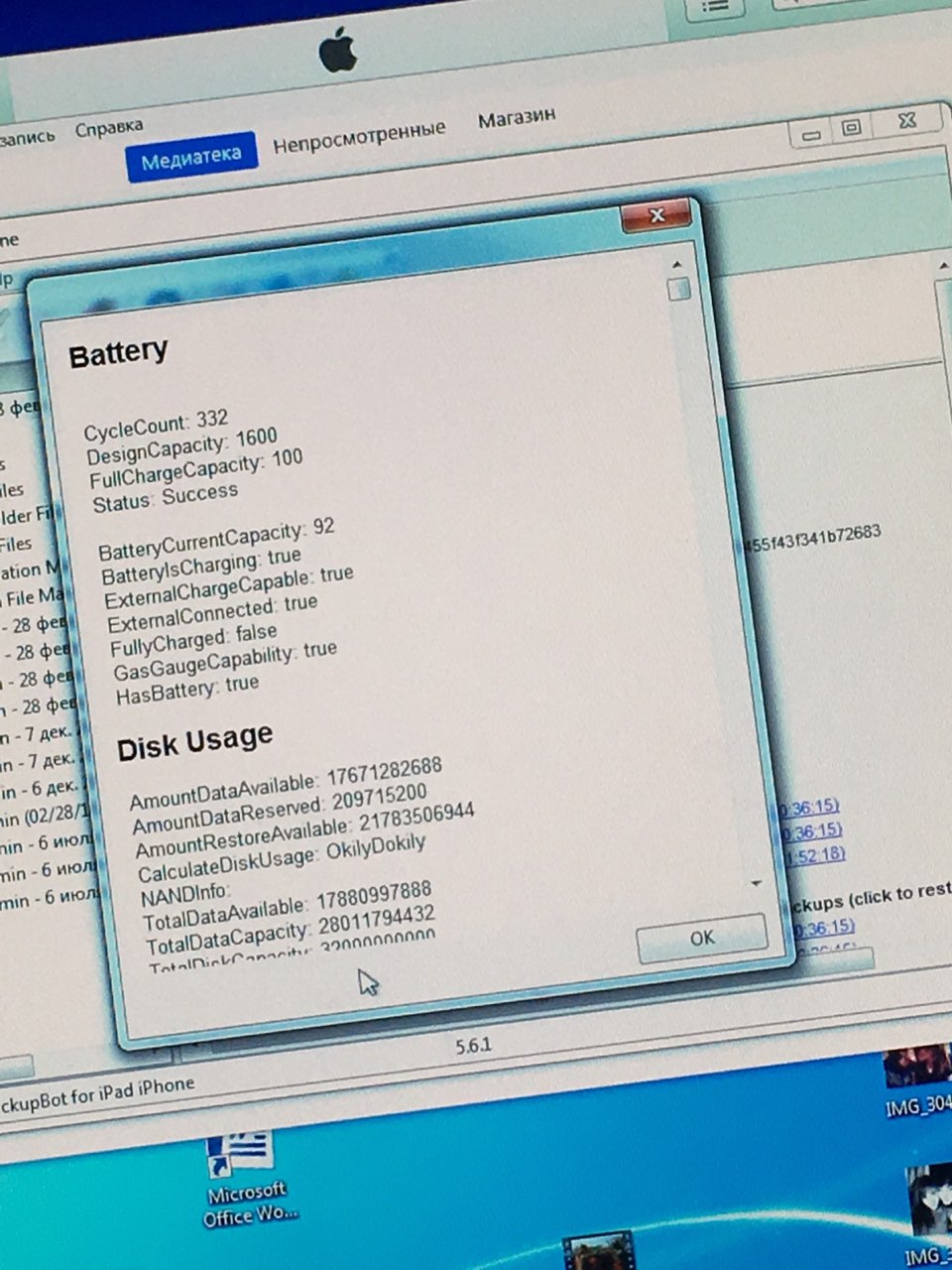Click the dialog scrollbar up arrow
The image size is (952, 1270).
click(676, 265)
